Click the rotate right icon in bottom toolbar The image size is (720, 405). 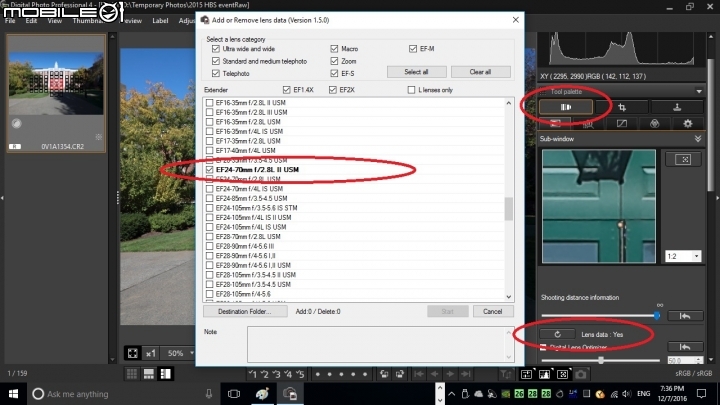pos(399,374)
